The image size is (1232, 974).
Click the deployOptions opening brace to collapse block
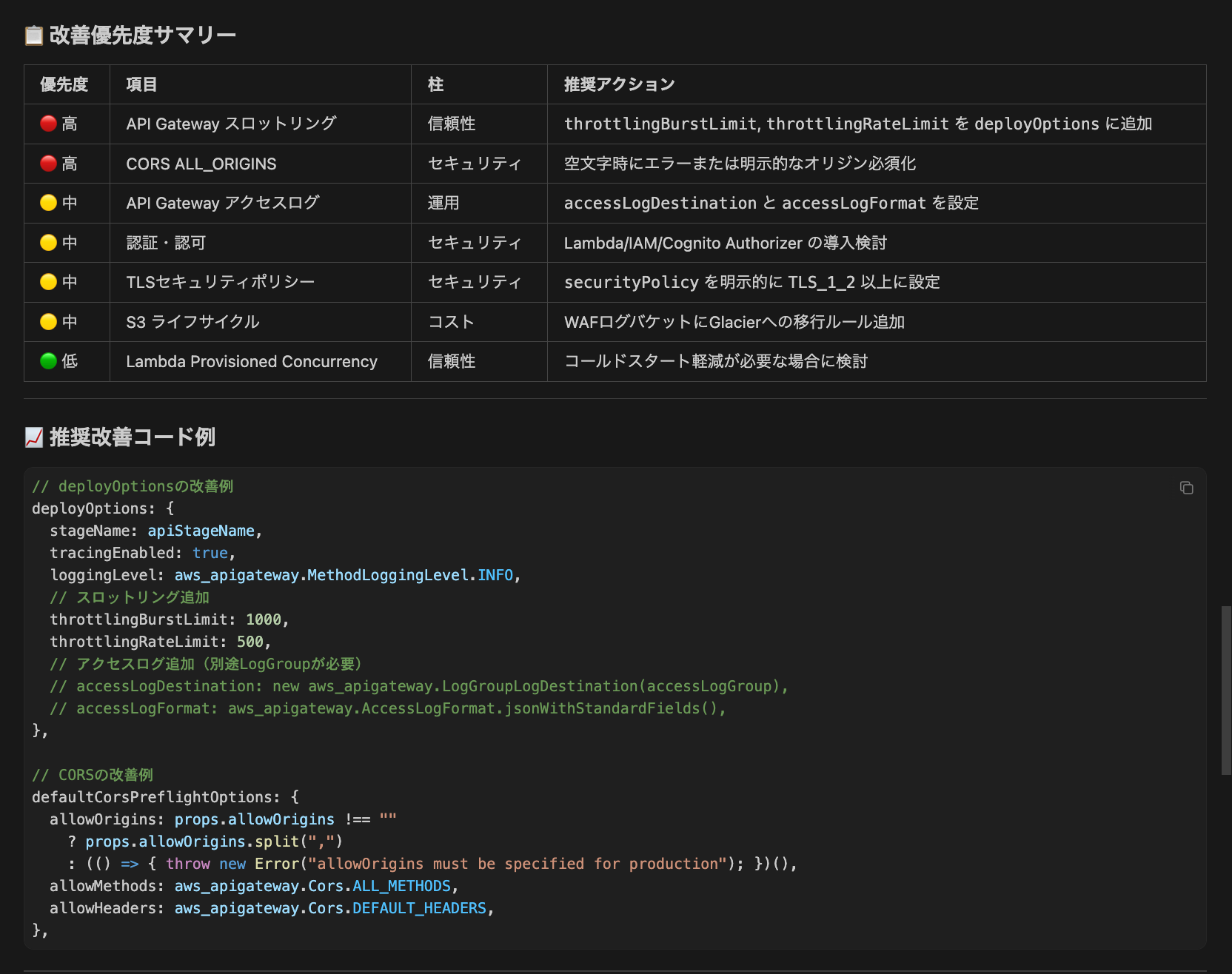tap(170, 508)
